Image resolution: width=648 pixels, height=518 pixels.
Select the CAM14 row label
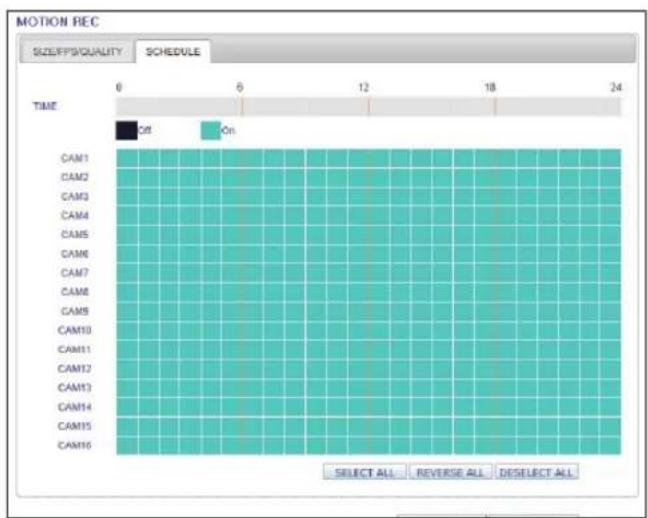pyautogui.click(x=74, y=407)
